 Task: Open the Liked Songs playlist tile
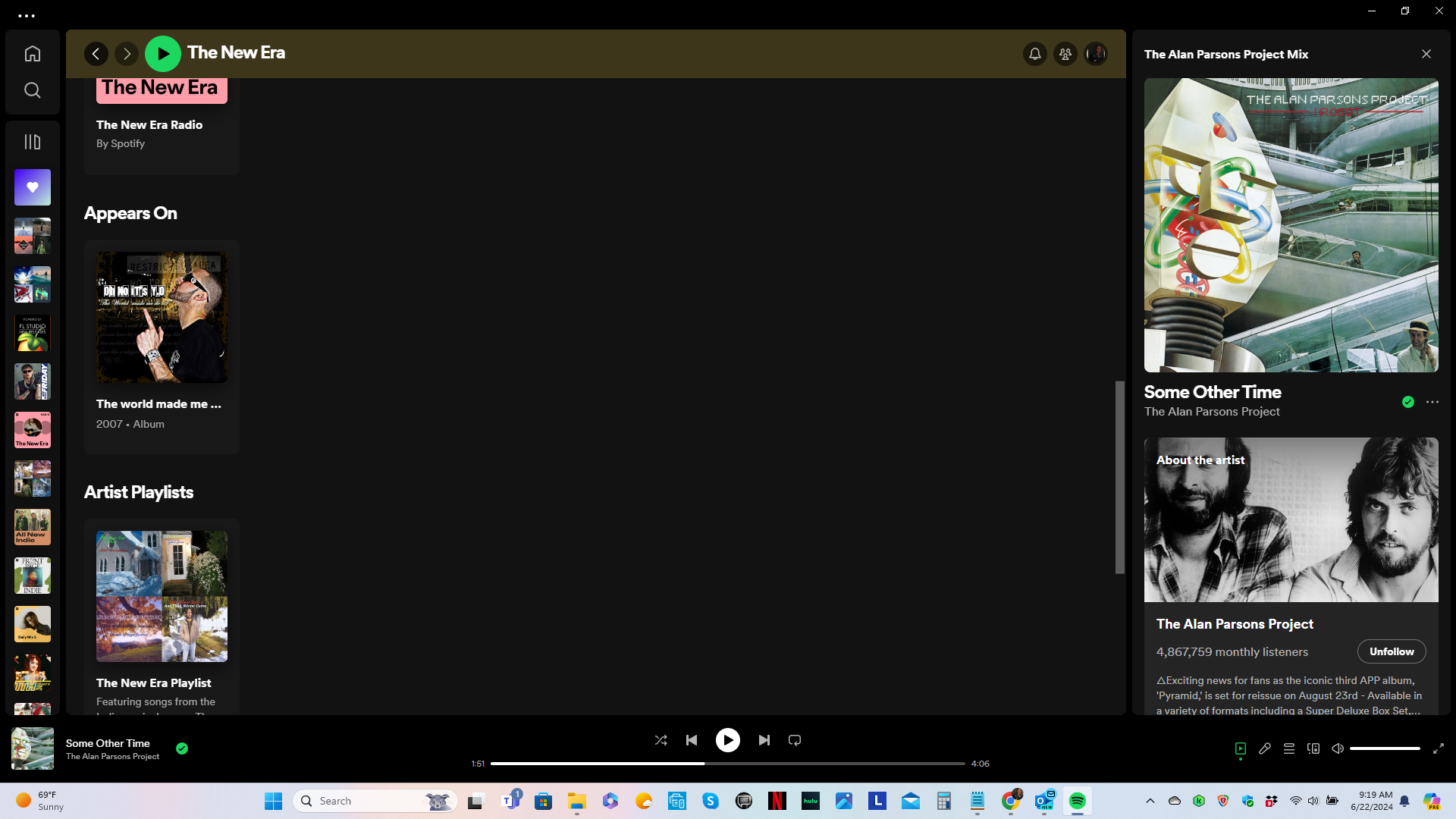(x=33, y=187)
